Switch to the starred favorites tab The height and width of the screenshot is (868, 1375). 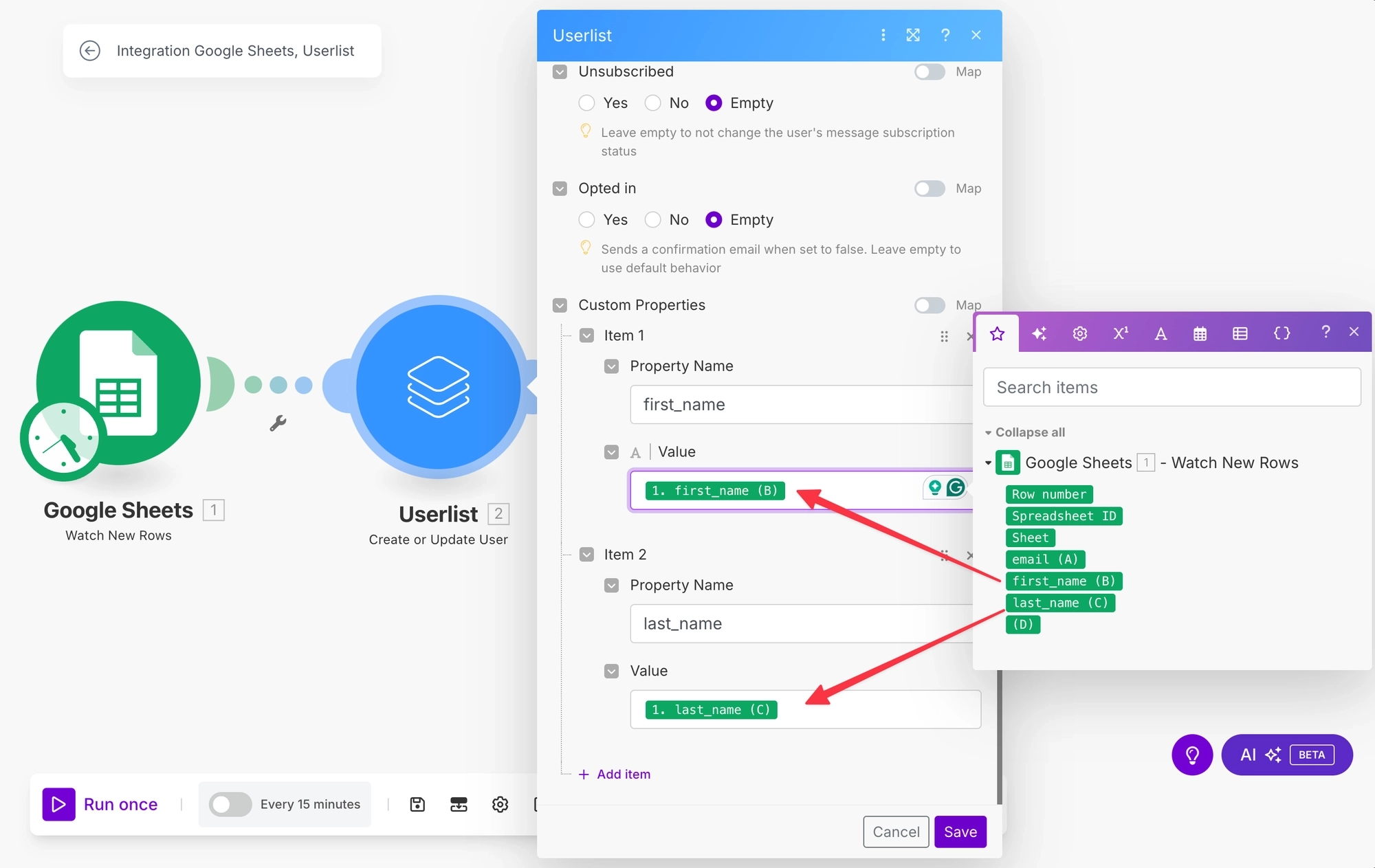point(997,333)
